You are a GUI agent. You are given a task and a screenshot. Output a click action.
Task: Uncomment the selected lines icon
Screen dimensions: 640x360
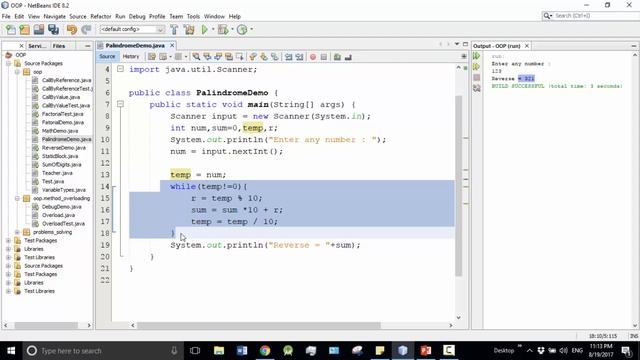click(x=348, y=57)
